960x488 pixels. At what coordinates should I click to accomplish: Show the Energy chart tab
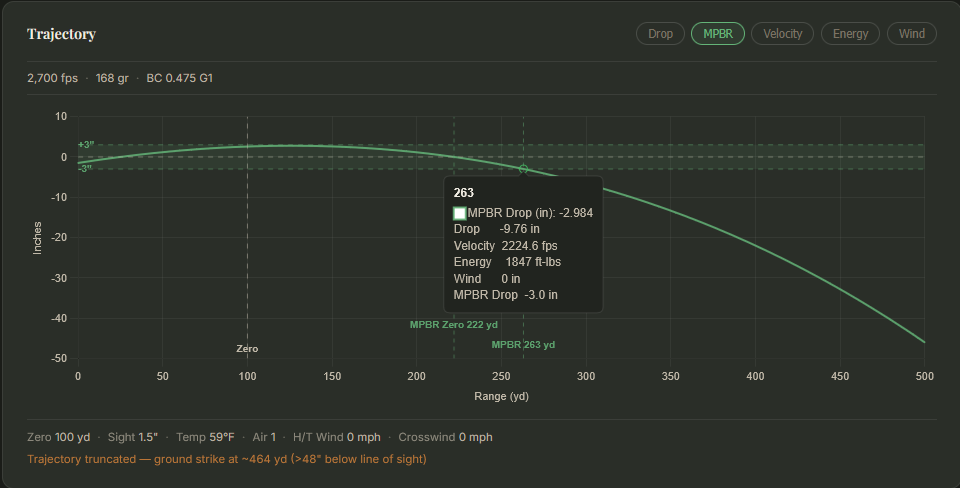850,34
